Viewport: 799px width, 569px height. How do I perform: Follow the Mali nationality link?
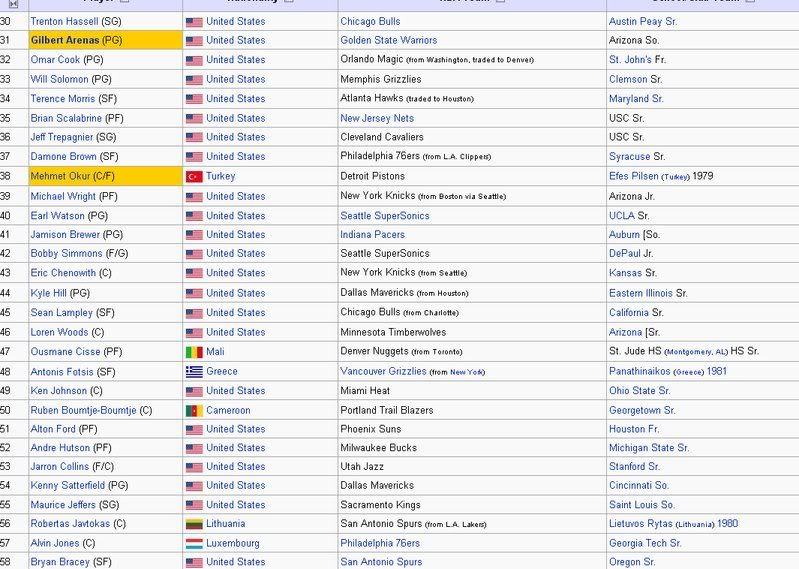click(215, 352)
